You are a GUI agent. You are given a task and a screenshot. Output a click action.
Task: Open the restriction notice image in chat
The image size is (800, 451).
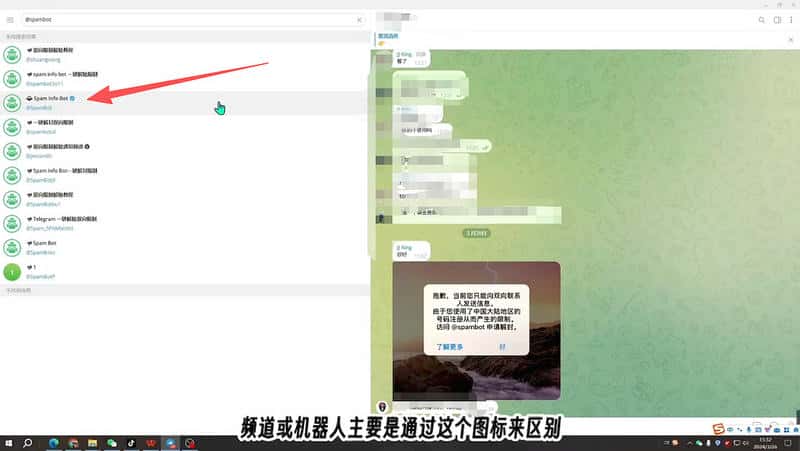477,331
